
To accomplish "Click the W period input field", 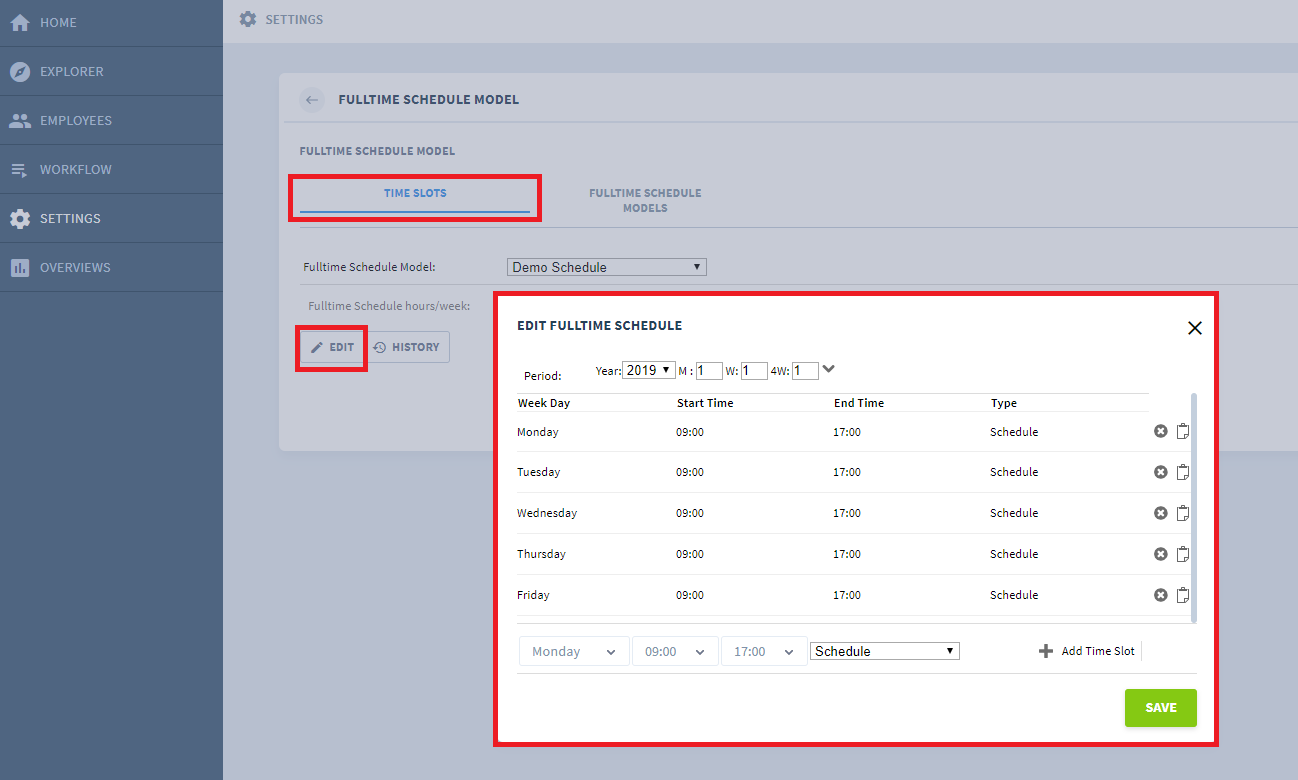I will 754,370.
